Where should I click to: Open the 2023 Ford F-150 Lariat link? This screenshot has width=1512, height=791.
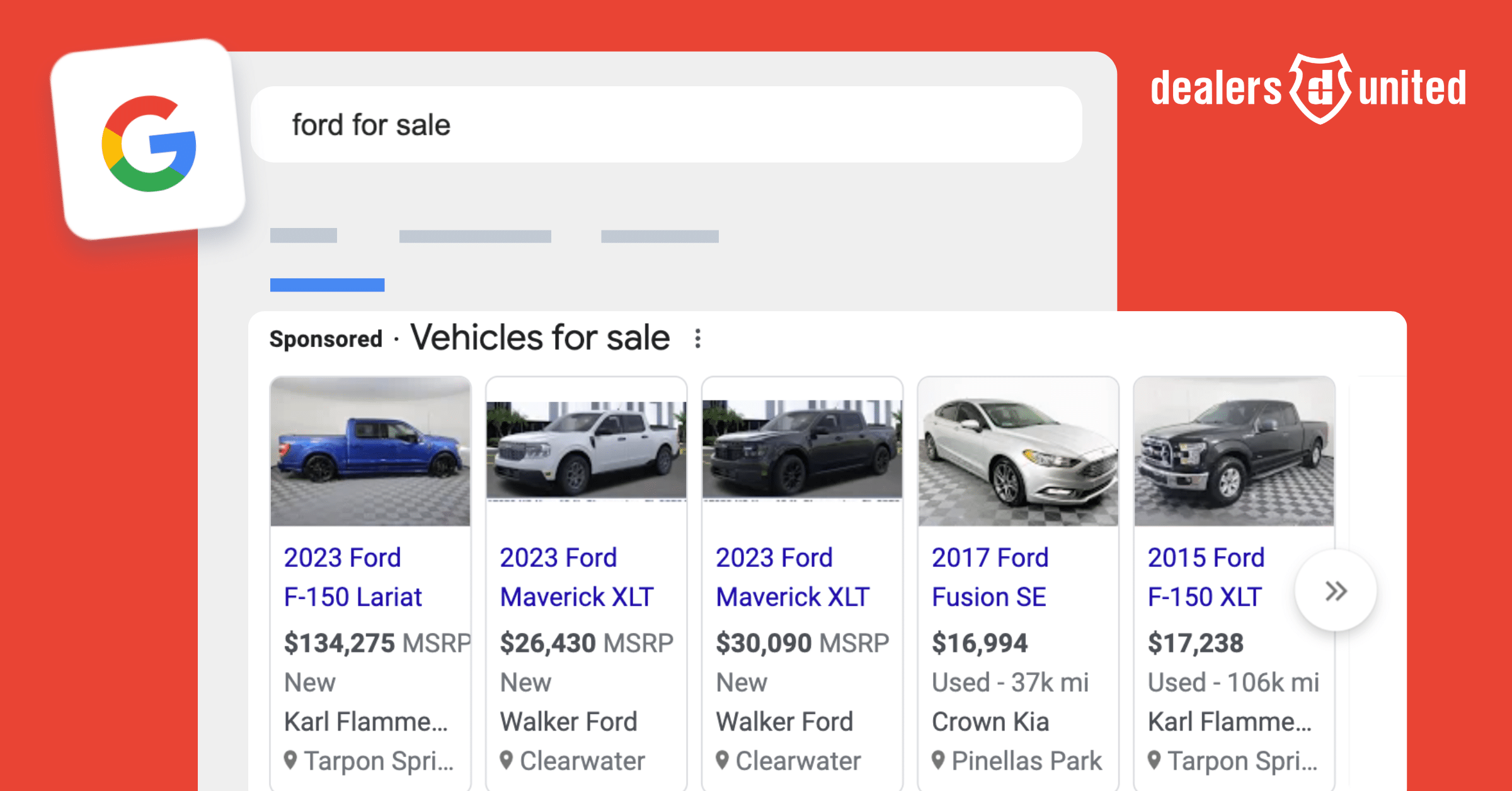point(353,577)
